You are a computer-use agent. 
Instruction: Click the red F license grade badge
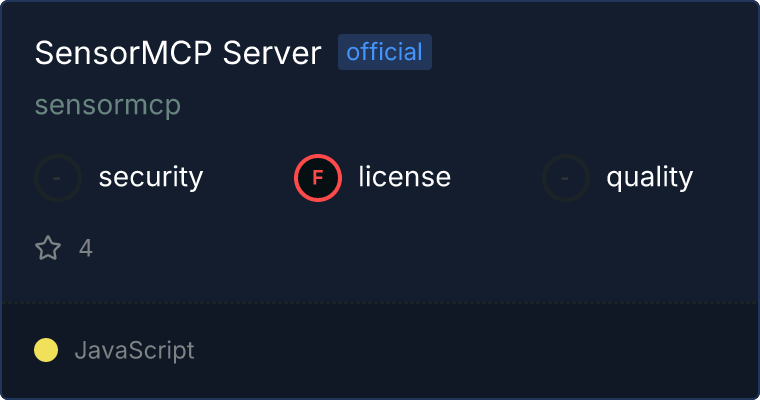point(318,178)
